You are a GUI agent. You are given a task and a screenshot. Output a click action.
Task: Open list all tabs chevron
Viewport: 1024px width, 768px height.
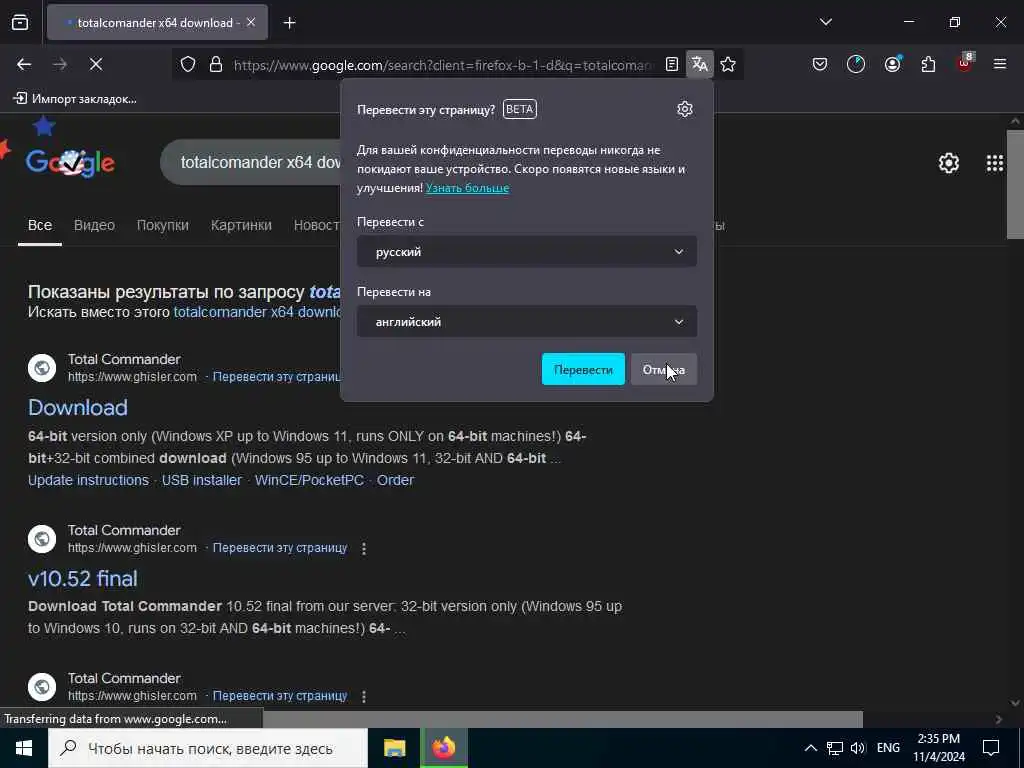click(x=825, y=22)
